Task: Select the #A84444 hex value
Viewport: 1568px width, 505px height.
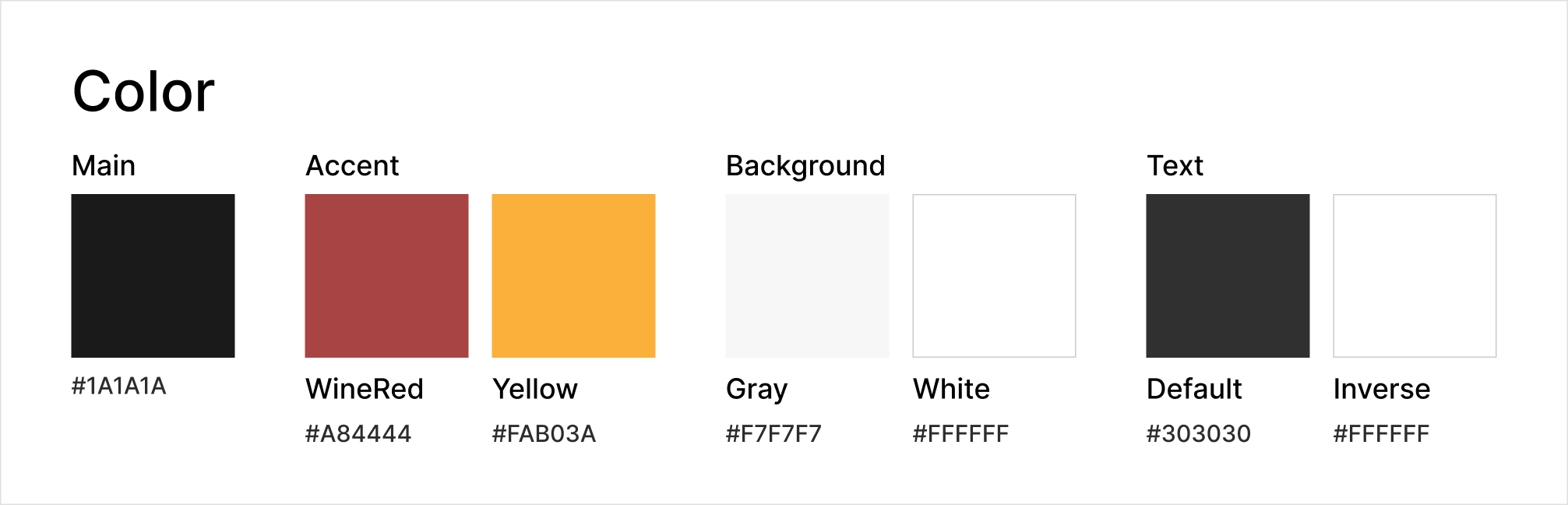Action: 358,434
